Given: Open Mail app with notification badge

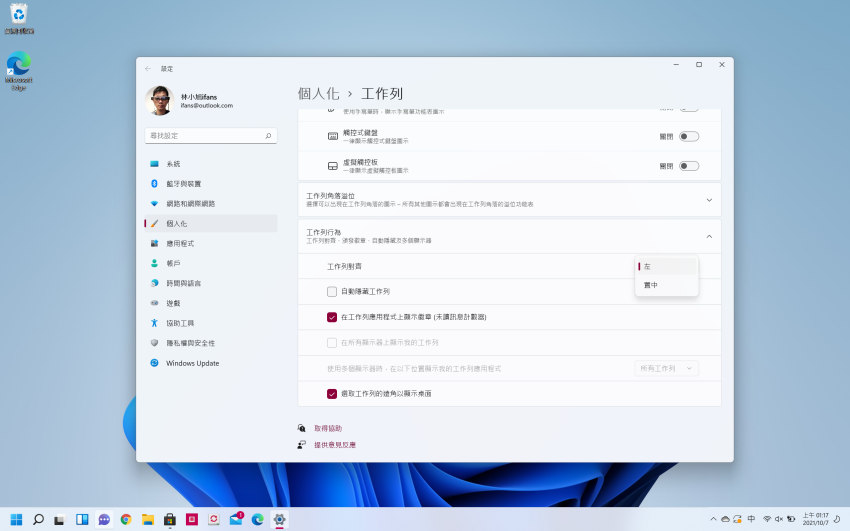Looking at the screenshot, I should (236, 520).
